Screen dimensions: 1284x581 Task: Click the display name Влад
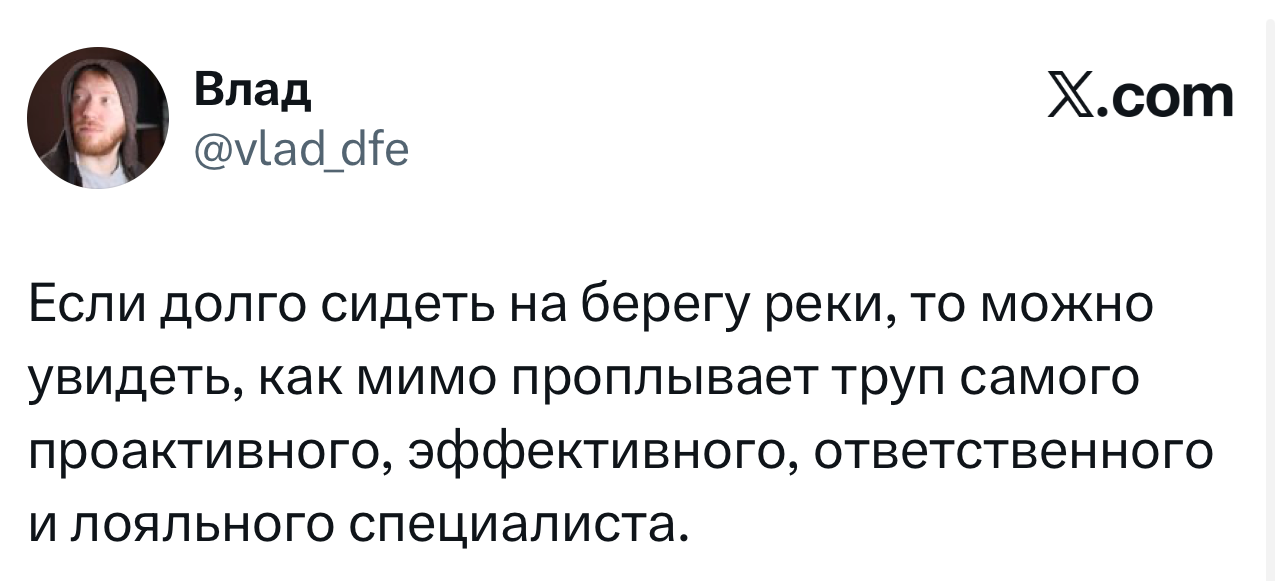click(x=252, y=92)
